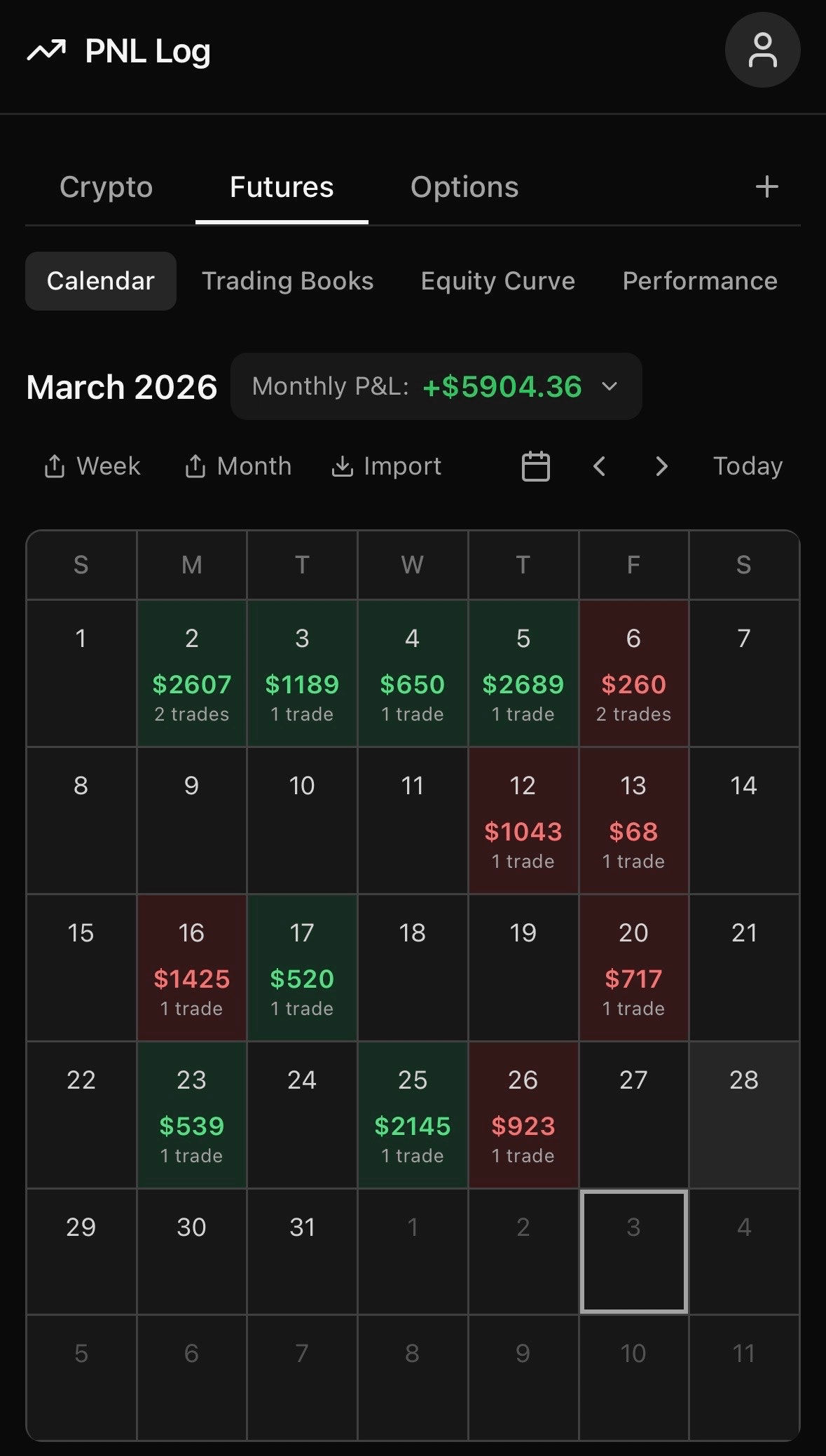The width and height of the screenshot is (826, 1456).
Task: Open the Trading Books view
Action: tap(287, 281)
